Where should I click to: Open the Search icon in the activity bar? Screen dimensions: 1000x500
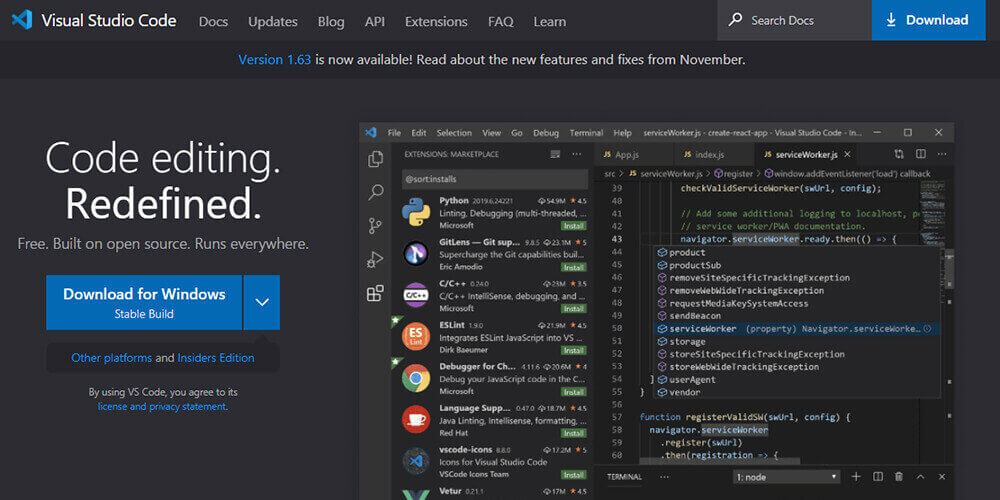[x=376, y=192]
